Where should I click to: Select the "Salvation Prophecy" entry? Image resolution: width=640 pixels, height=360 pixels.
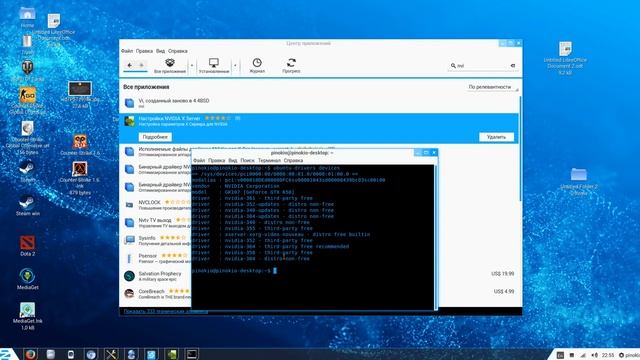156,276
